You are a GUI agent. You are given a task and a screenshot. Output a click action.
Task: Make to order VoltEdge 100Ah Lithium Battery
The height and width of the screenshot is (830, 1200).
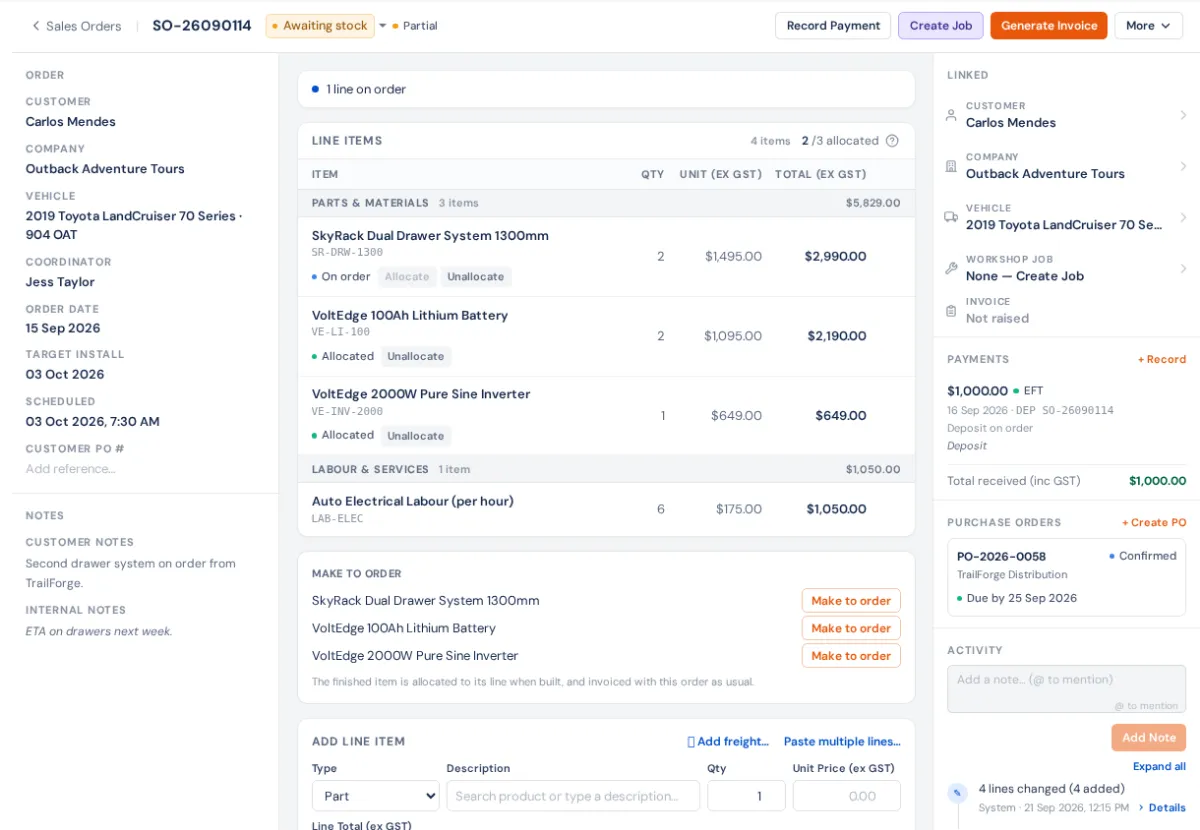[x=851, y=628]
